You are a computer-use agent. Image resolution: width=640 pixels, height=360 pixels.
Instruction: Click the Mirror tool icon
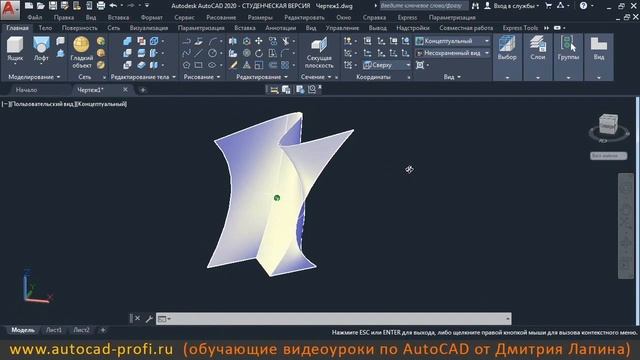233,41
